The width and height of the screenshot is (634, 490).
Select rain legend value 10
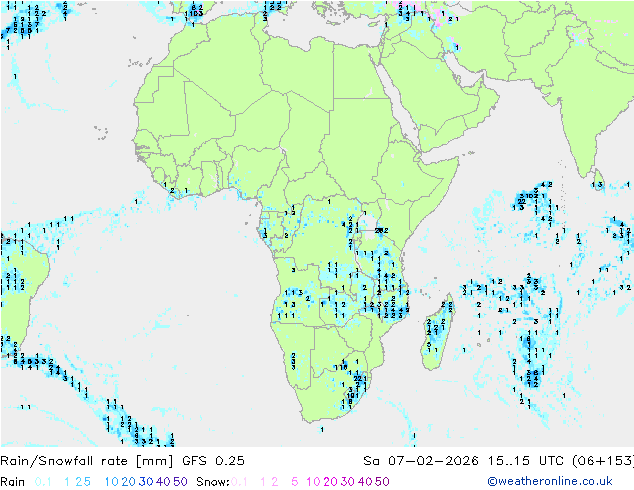[x=111, y=482]
